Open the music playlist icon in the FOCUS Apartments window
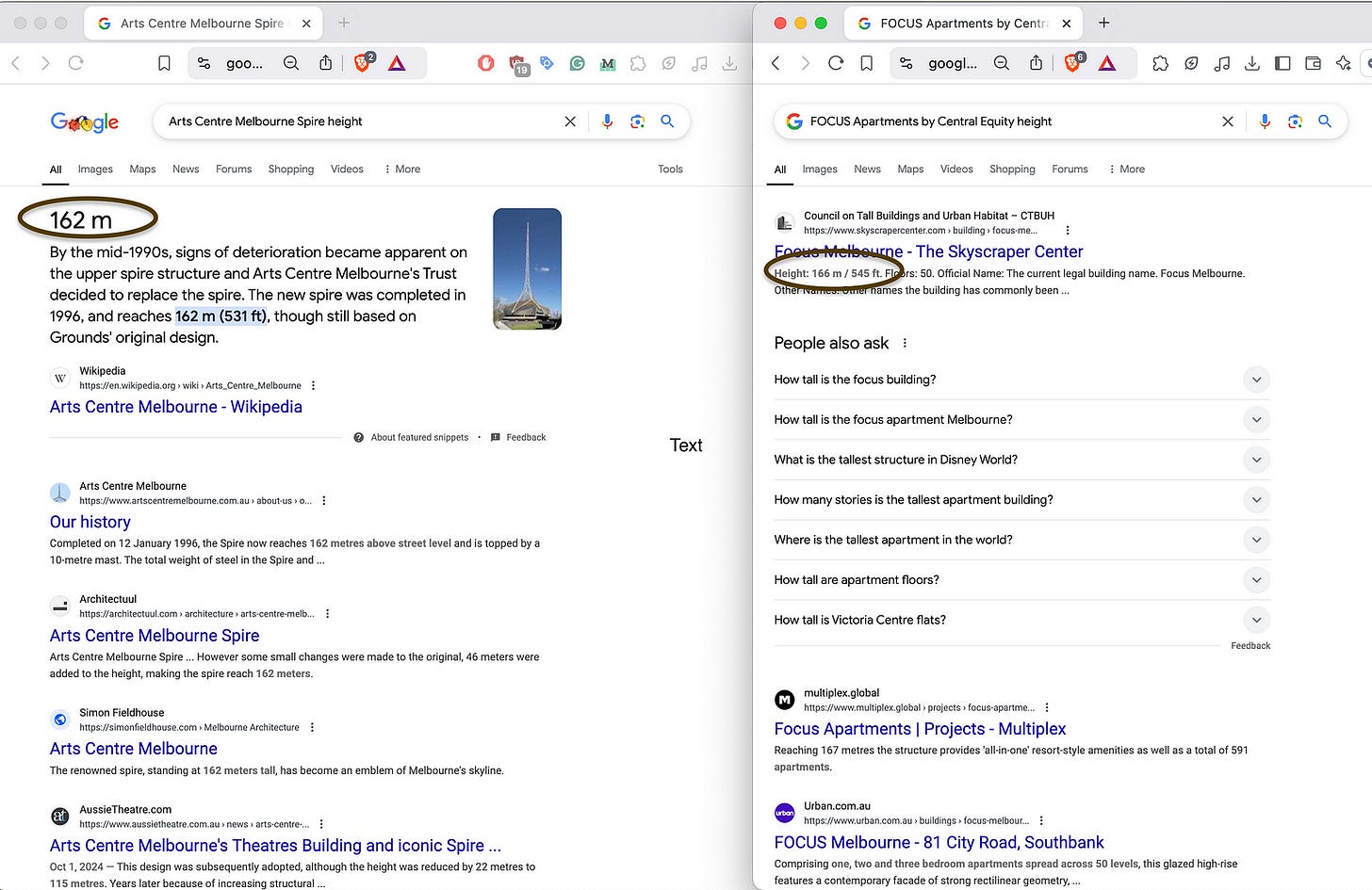1372x890 pixels. (1221, 63)
